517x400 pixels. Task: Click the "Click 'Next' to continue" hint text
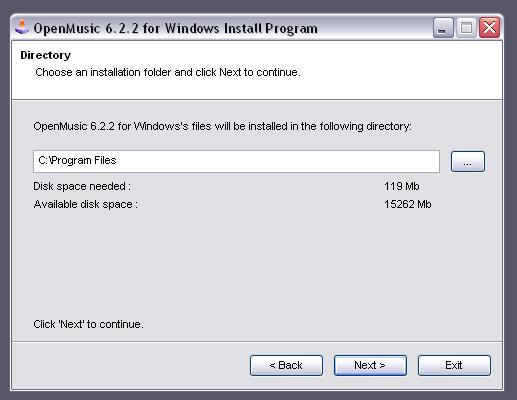[x=88, y=324]
